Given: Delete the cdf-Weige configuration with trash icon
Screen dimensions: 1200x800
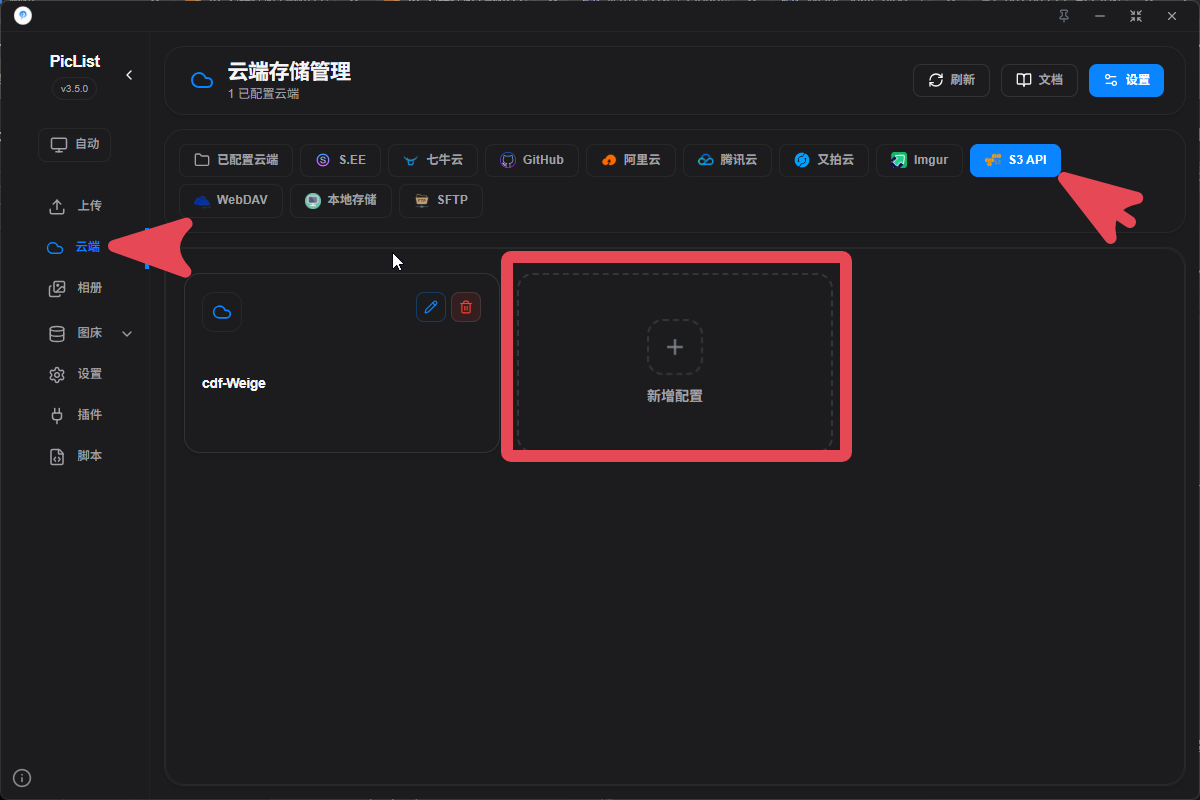Looking at the screenshot, I should point(466,307).
